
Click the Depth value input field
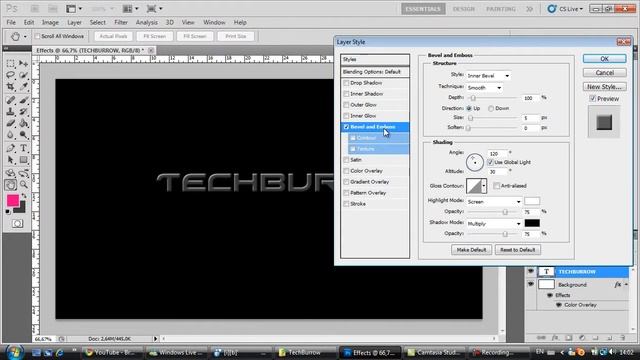pyautogui.click(x=530, y=98)
